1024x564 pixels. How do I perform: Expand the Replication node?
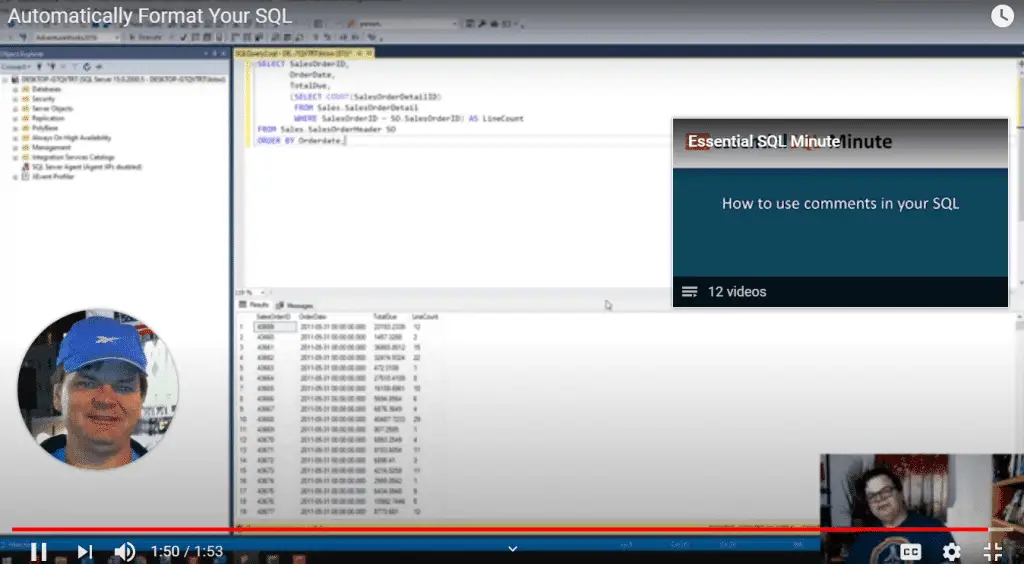pos(15,118)
